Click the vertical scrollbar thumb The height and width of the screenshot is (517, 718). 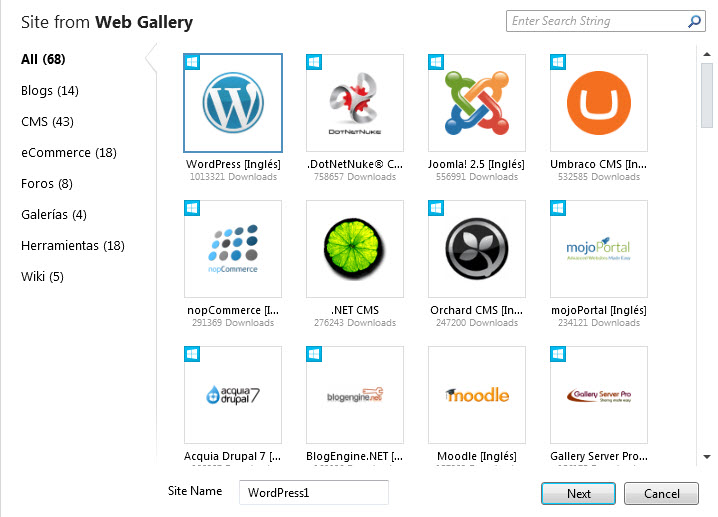[x=707, y=95]
